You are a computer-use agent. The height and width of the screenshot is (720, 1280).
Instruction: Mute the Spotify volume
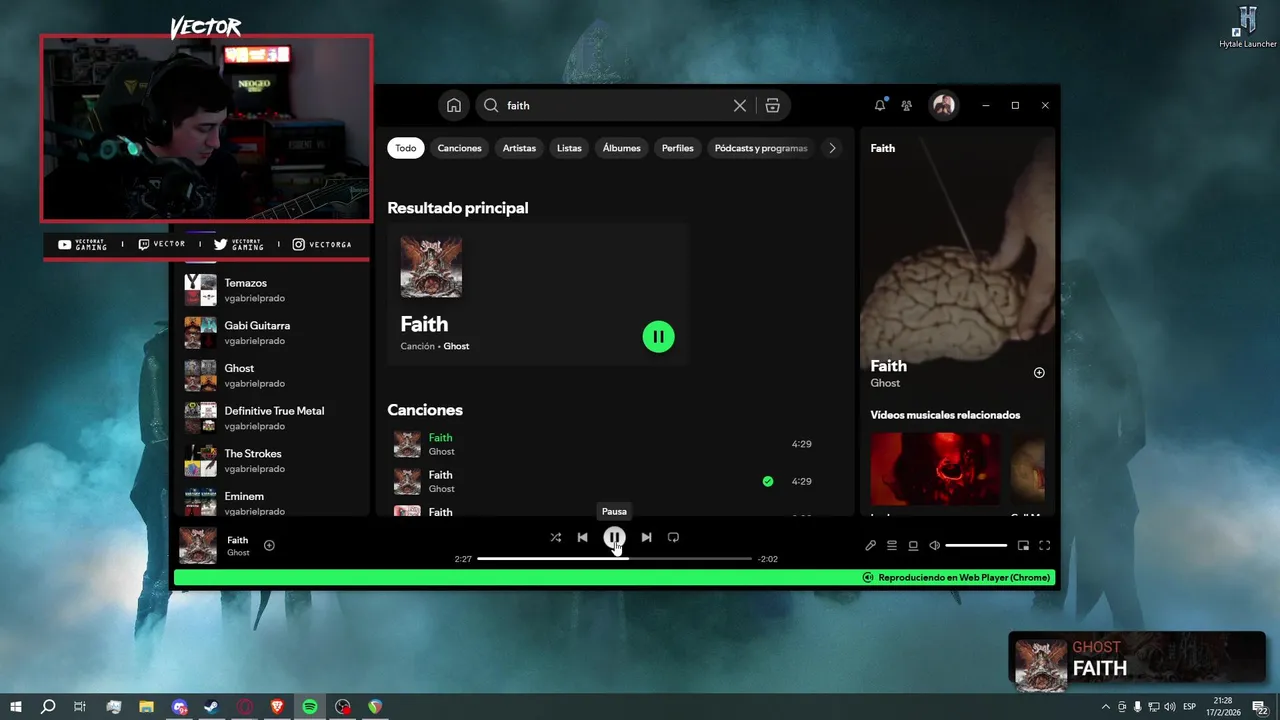point(935,545)
